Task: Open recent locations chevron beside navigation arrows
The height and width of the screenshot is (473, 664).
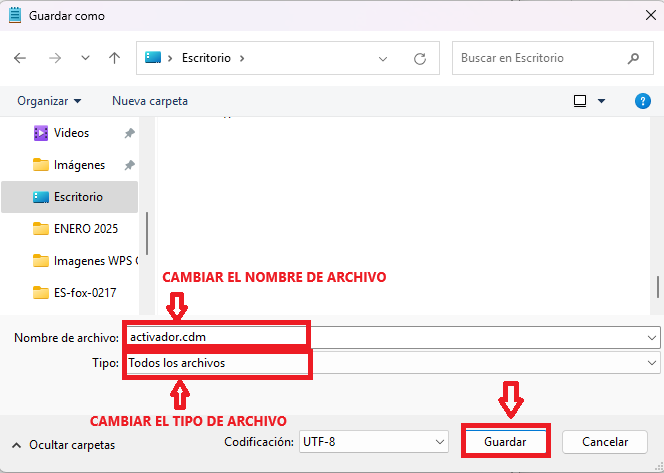Action: tap(86, 58)
